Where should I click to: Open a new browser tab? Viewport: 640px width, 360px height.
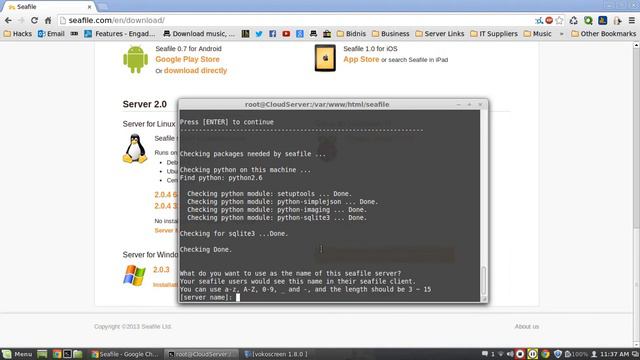103,7
